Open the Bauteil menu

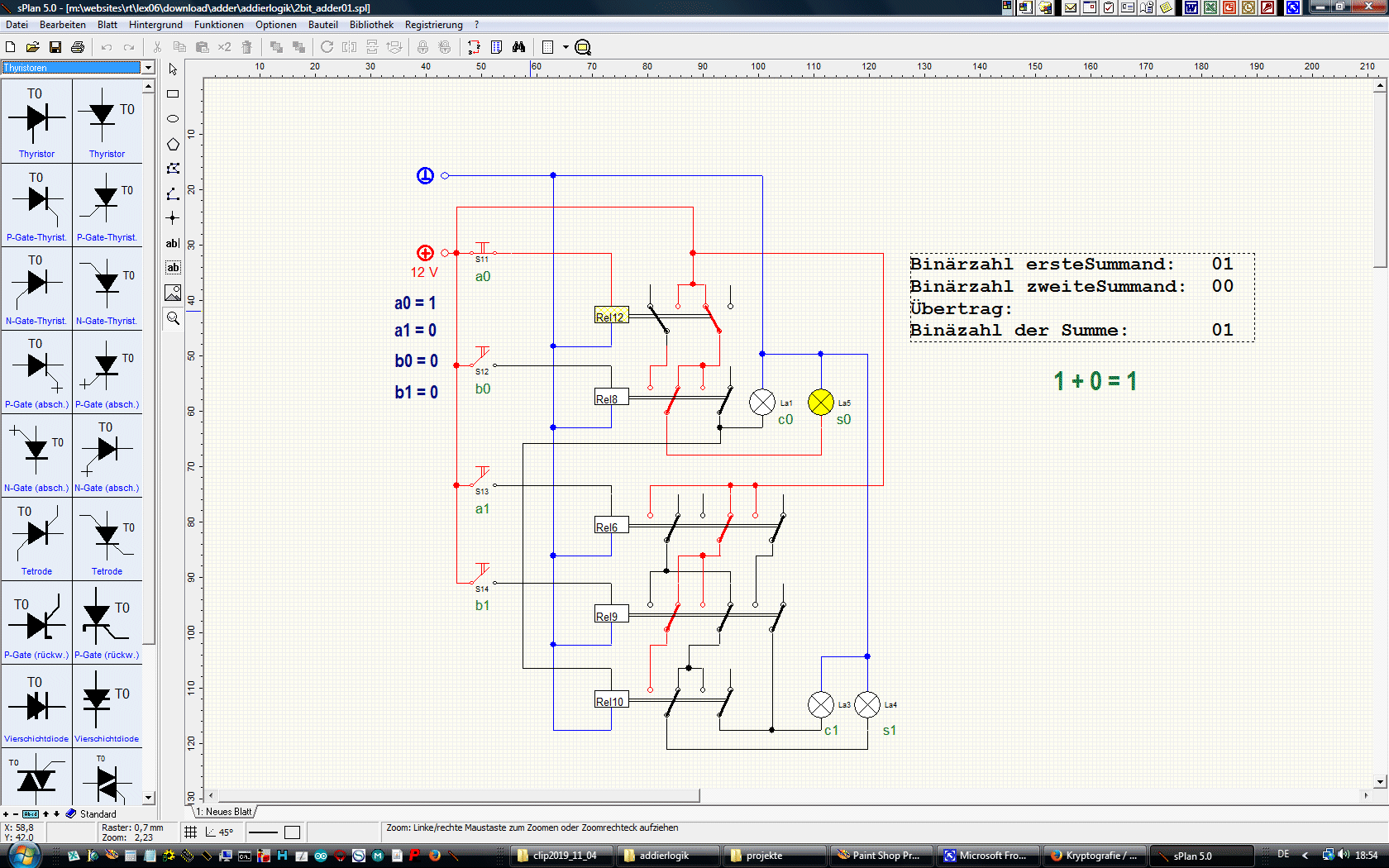323,25
